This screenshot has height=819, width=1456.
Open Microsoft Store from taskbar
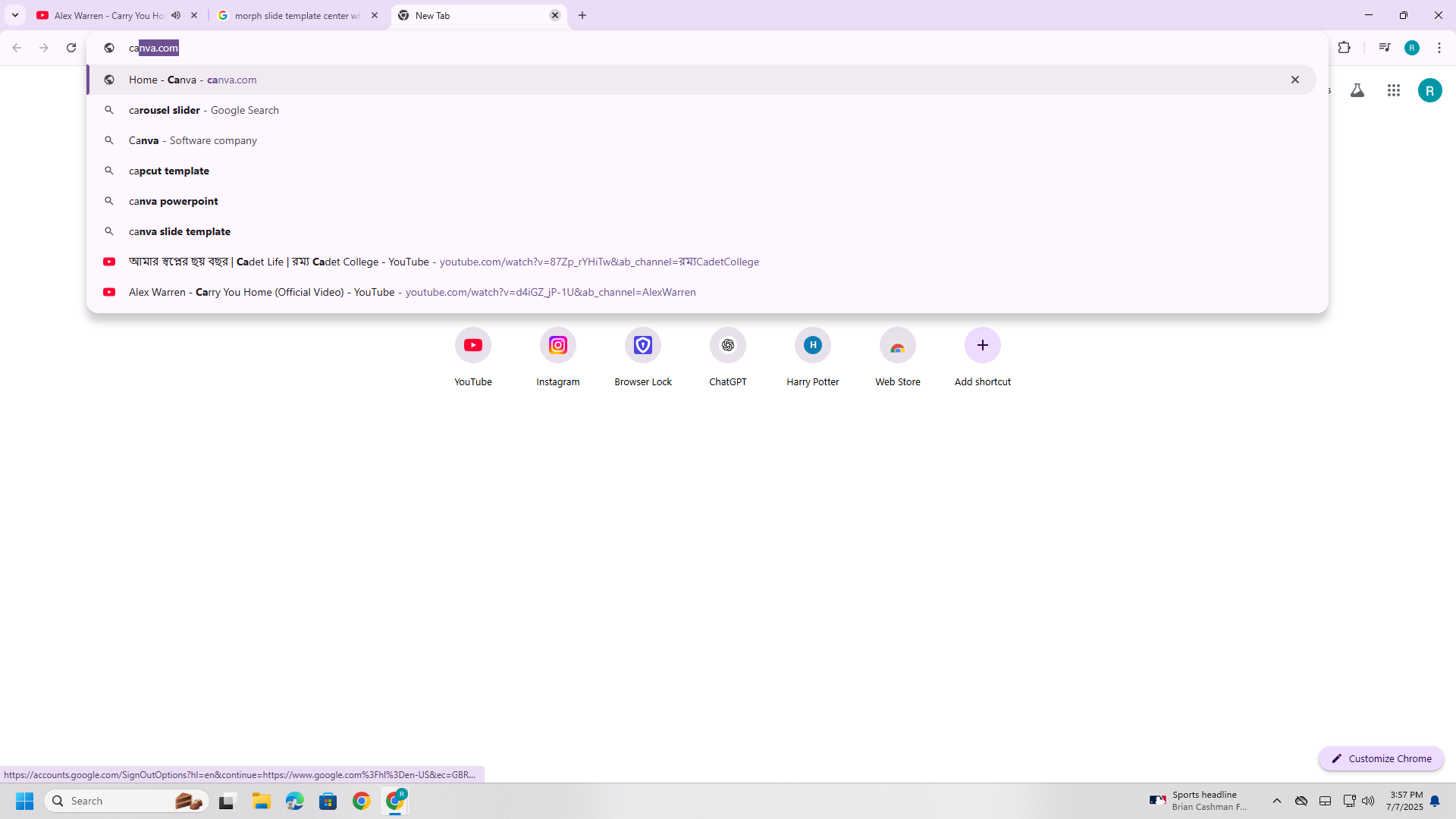pos(328,801)
